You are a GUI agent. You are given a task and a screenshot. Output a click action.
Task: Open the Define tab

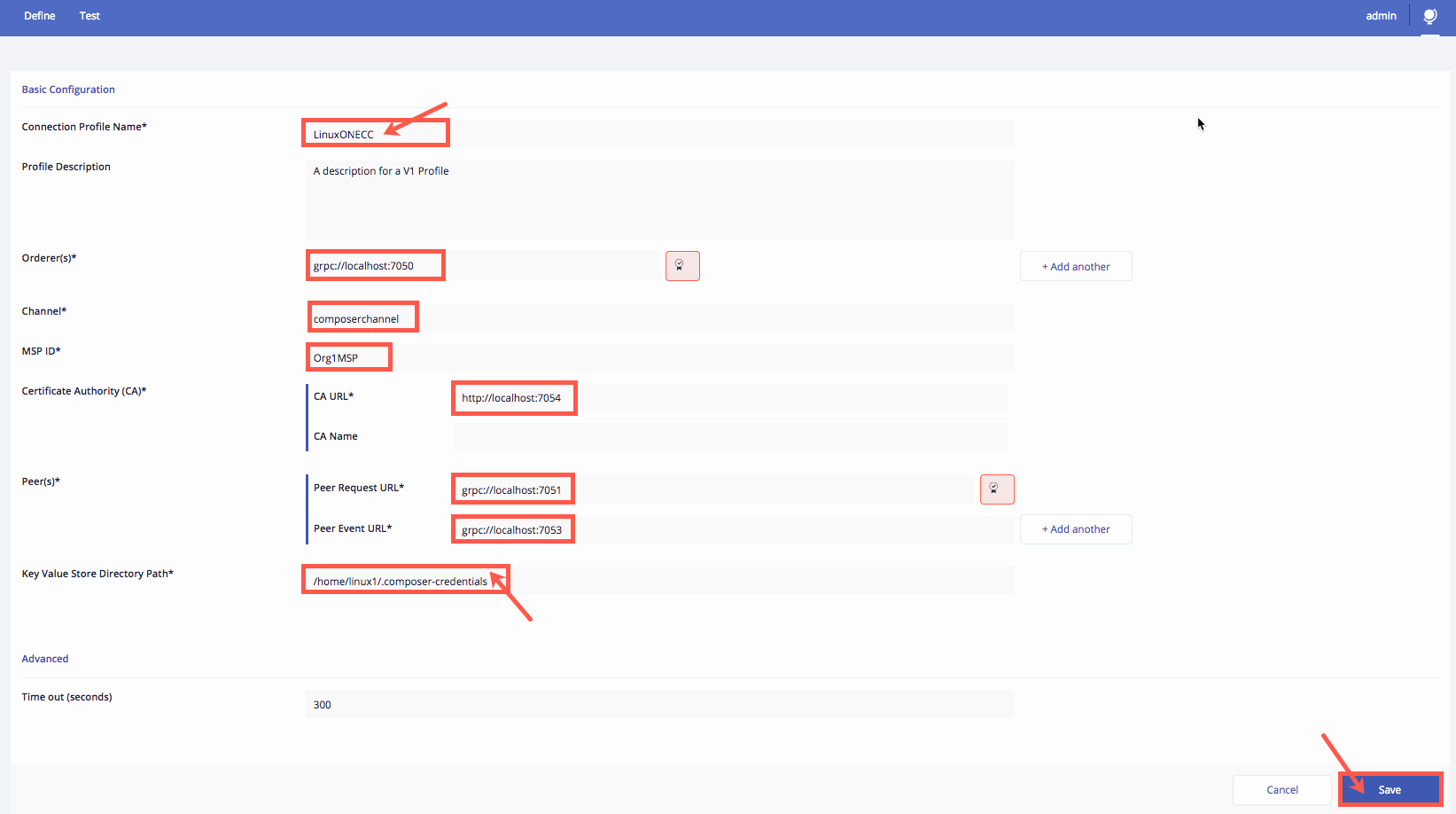click(x=40, y=16)
